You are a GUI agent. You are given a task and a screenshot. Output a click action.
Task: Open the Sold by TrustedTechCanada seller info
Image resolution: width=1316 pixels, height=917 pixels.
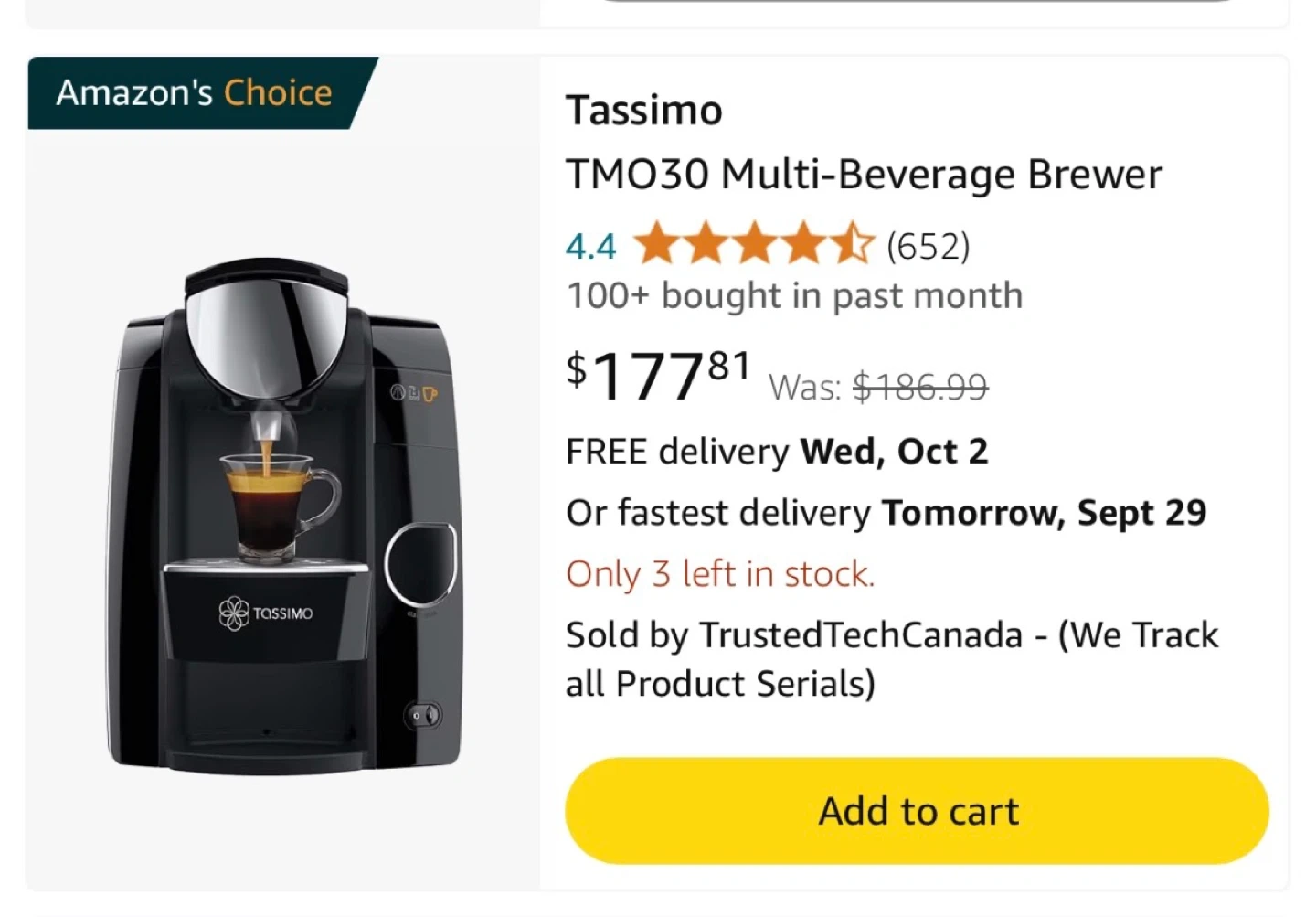click(891, 658)
